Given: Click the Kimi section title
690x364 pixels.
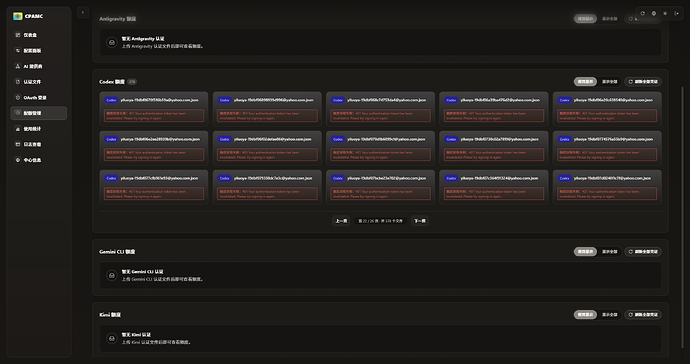Looking at the screenshot, I should [110, 315].
